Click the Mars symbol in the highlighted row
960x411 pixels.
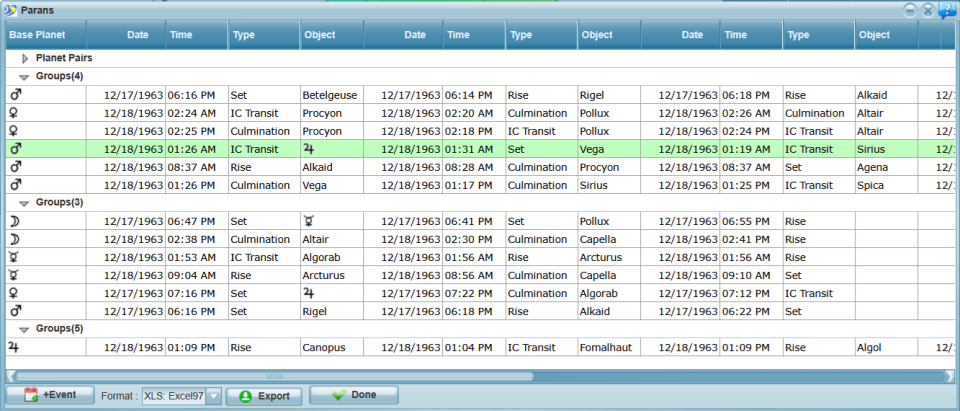(17, 149)
